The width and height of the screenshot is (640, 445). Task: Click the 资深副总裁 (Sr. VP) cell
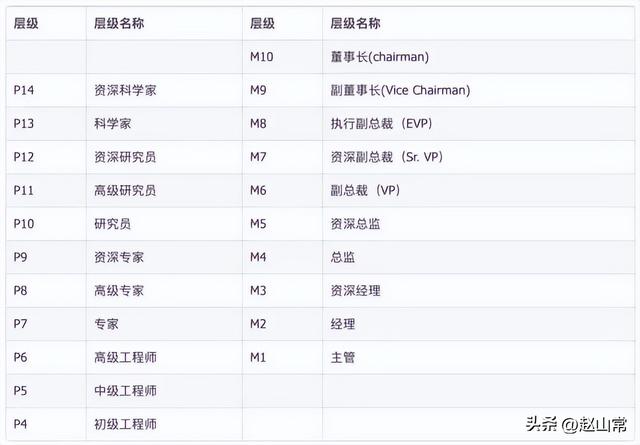pyautogui.click(x=478, y=157)
